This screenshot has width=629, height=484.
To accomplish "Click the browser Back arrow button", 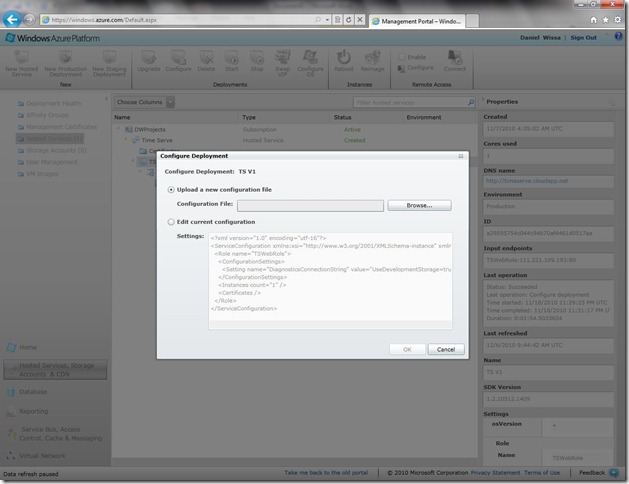I will [13, 19].
